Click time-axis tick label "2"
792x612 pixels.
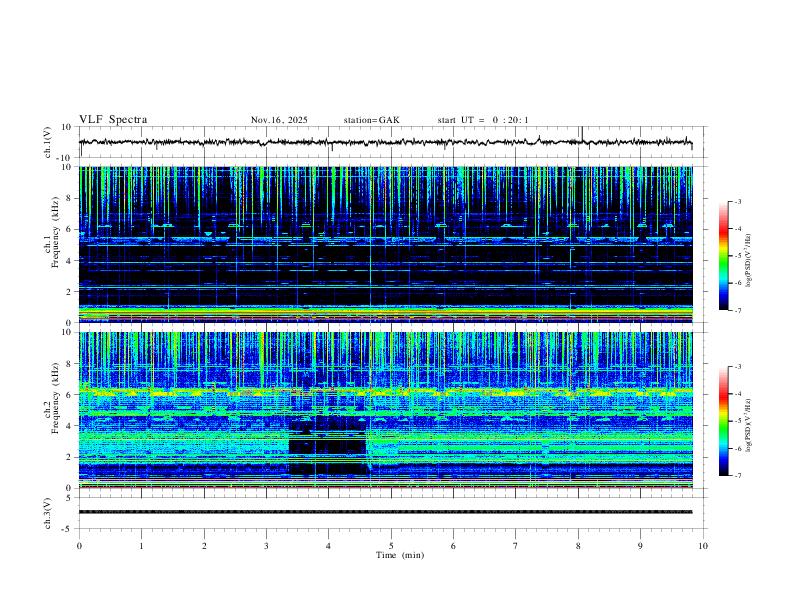(x=204, y=546)
